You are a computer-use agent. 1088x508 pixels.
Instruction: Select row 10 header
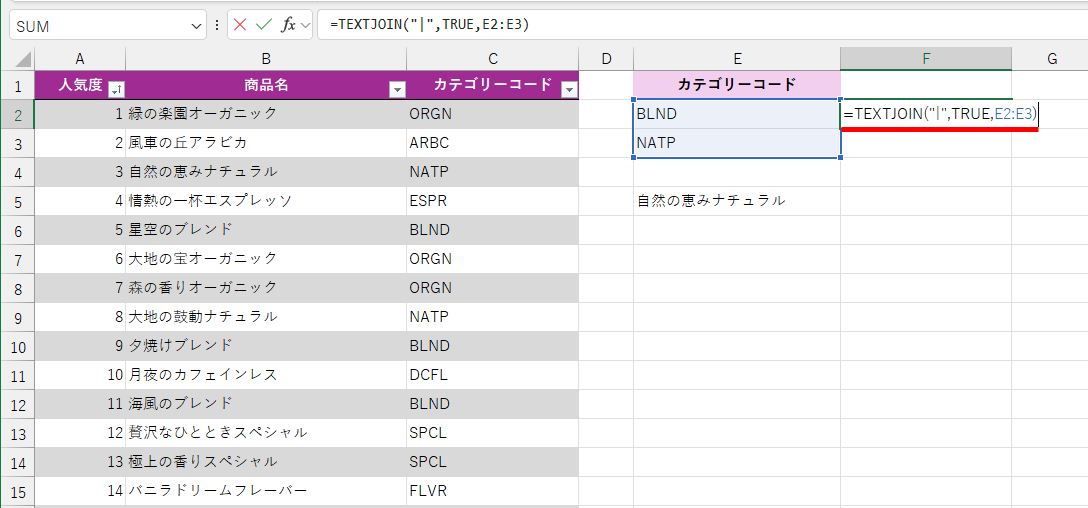tap(19, 347)
